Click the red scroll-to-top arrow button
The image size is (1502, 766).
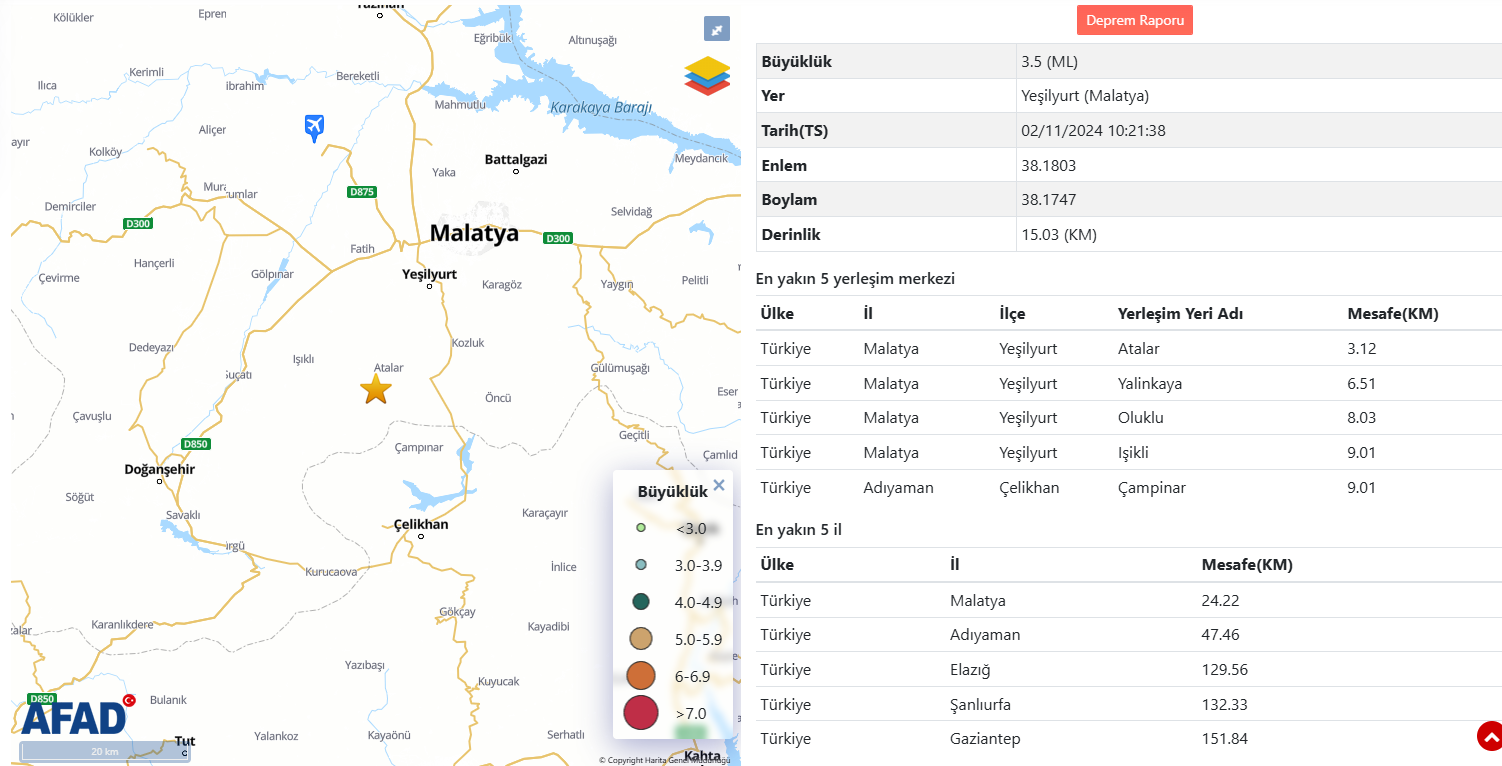(x=1490, y=737)
